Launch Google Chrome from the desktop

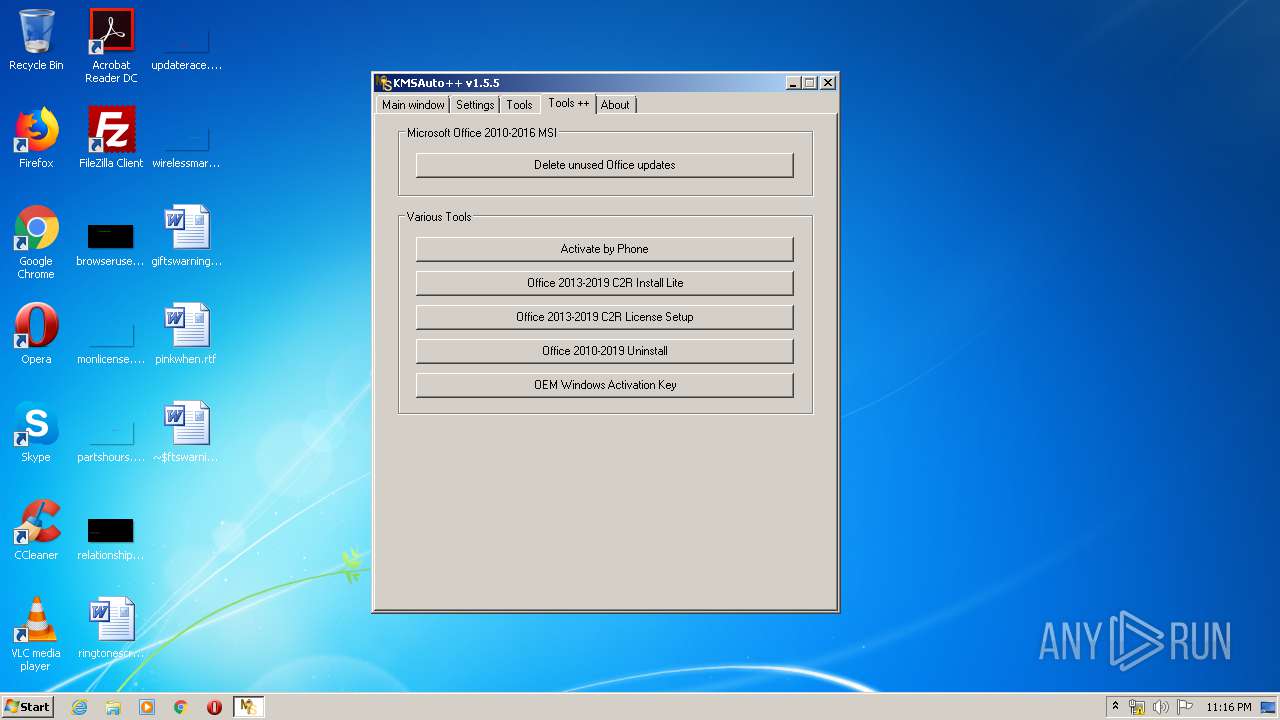click(36, 242)
